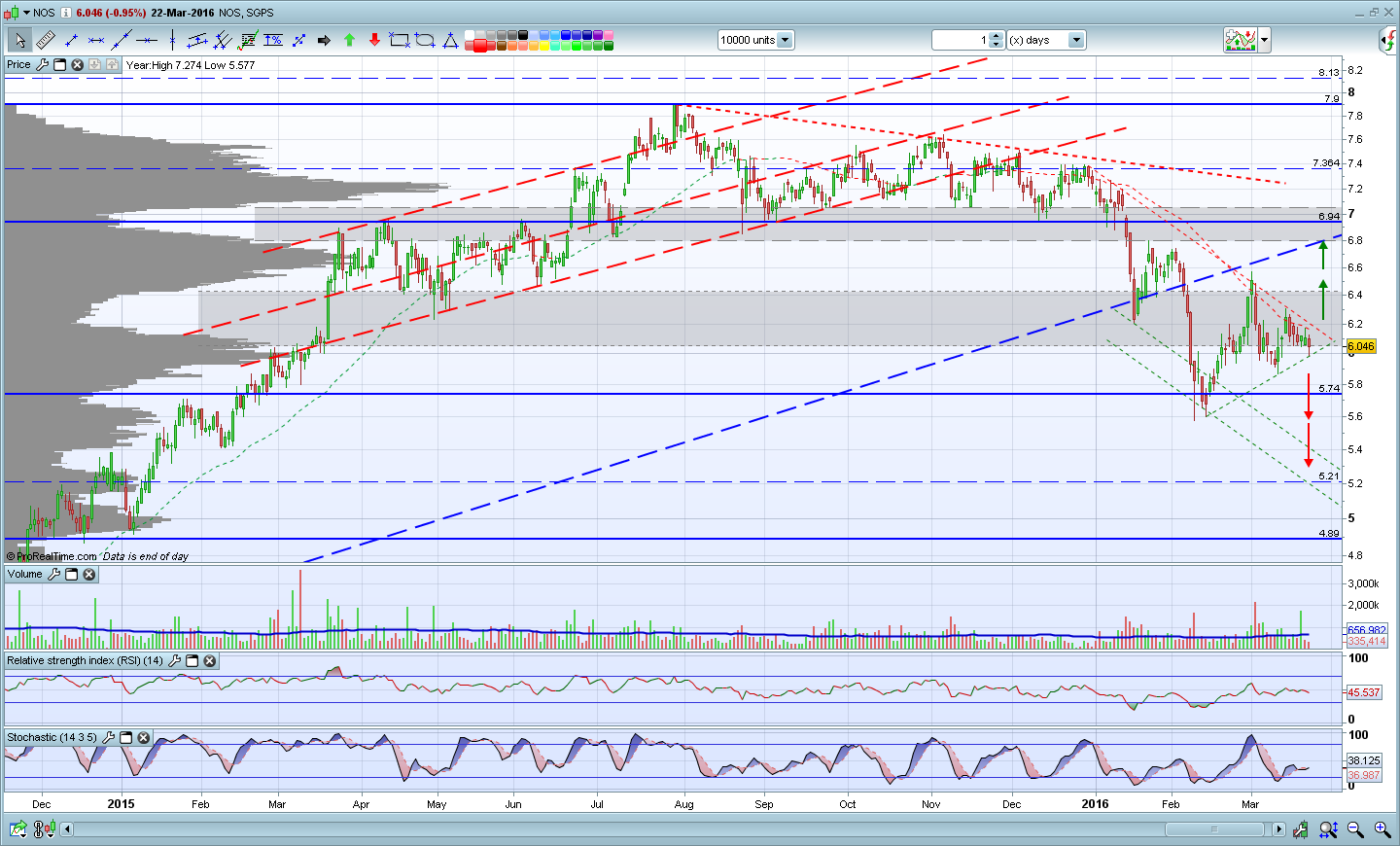Maximize the Price chart panel

coord(59,65)
